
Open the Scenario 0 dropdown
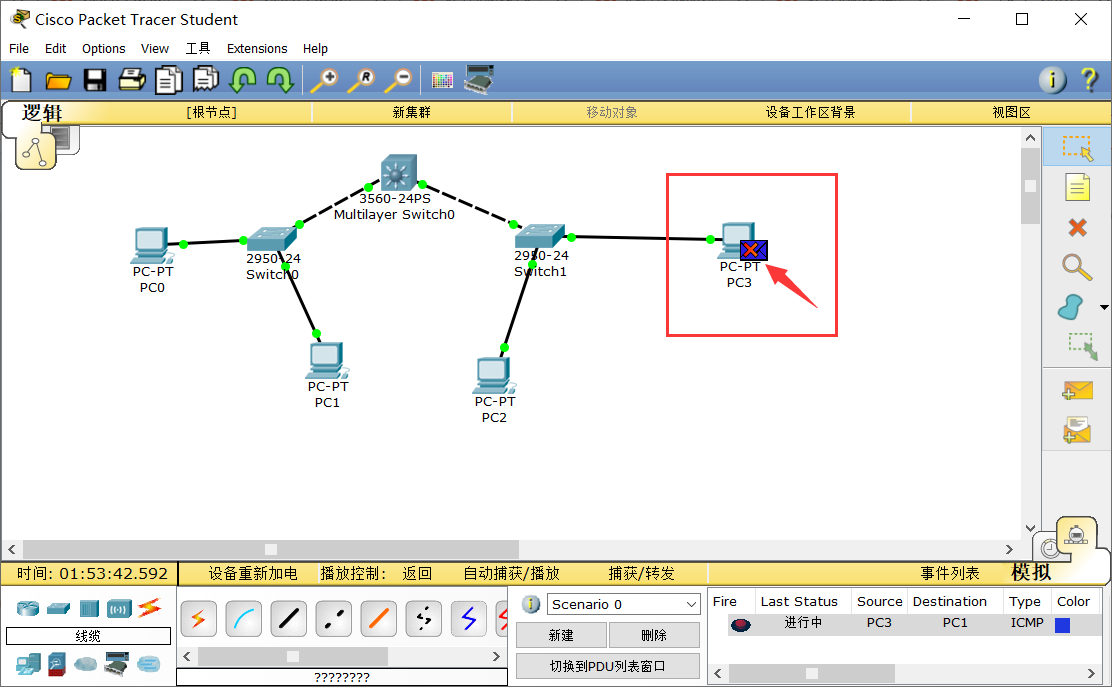[x=623, y=604]
